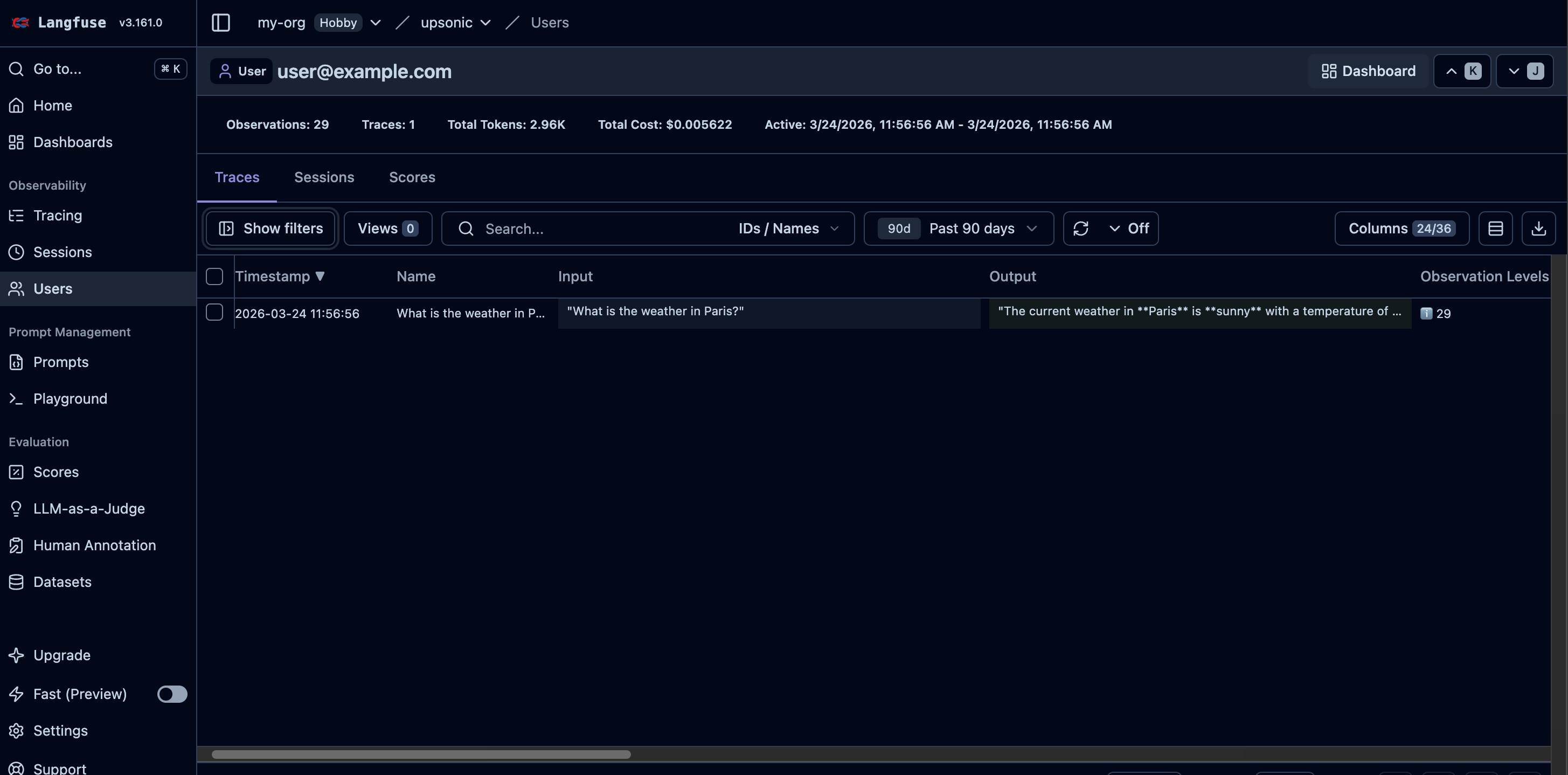This screenshot has width=1568, height=775.
Task: Toggle the sidebar panel icon
Action: coord(220,23)
